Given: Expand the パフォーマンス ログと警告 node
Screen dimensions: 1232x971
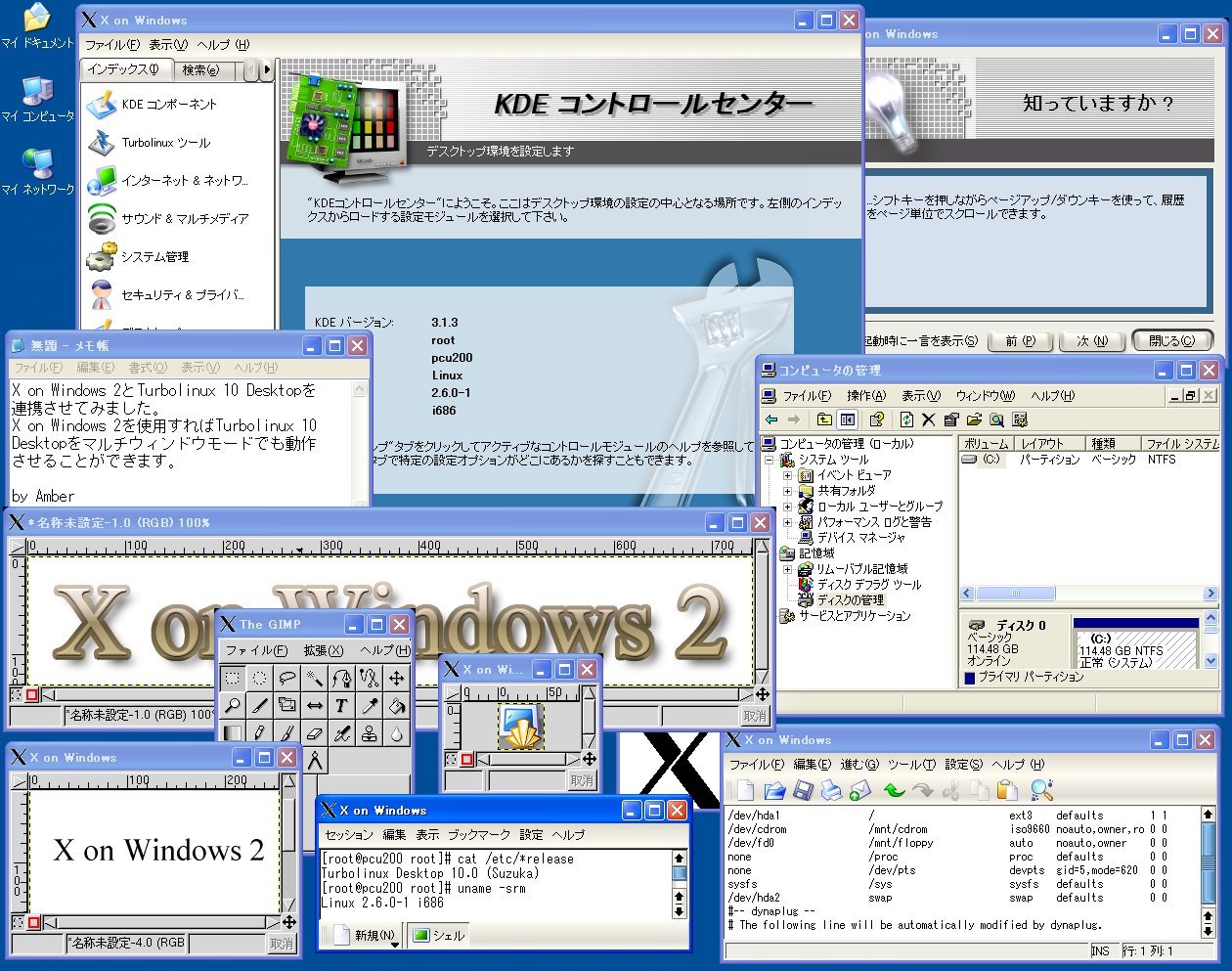Looking at the screenshot, I should [x=788, y=522].
